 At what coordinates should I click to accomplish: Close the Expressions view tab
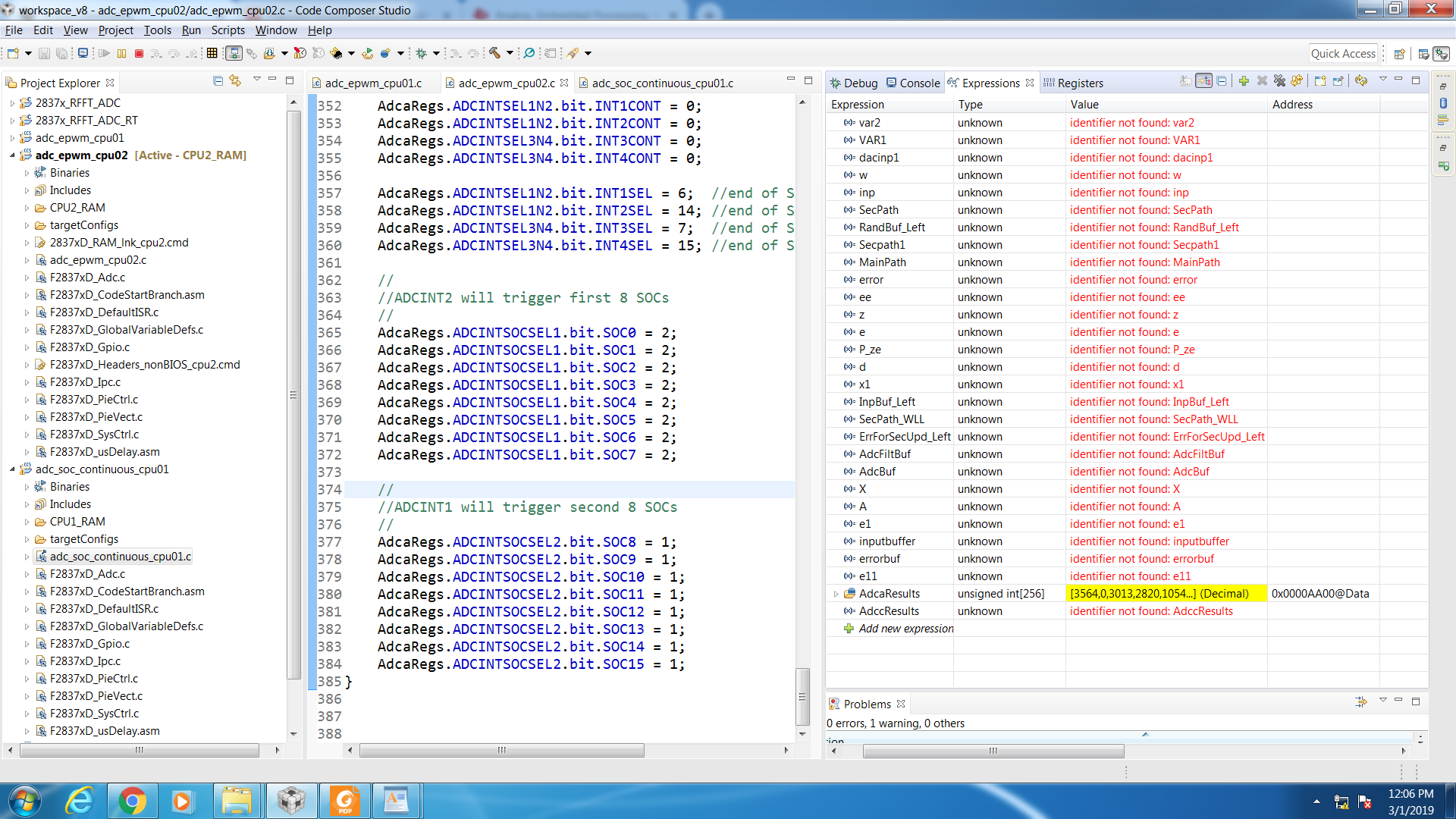[x=1030, y=83]
